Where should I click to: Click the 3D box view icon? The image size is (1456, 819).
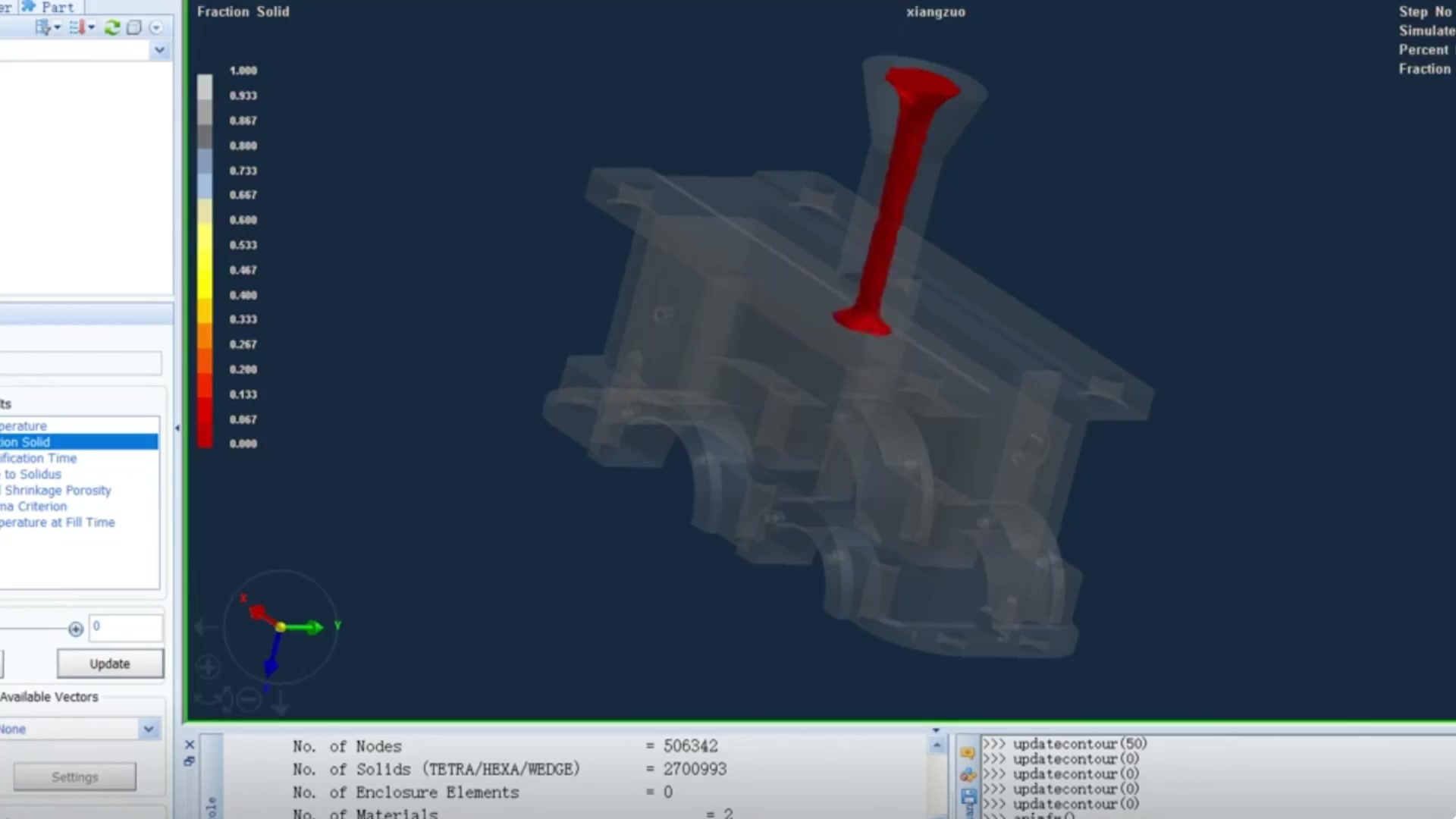point(134,28)
